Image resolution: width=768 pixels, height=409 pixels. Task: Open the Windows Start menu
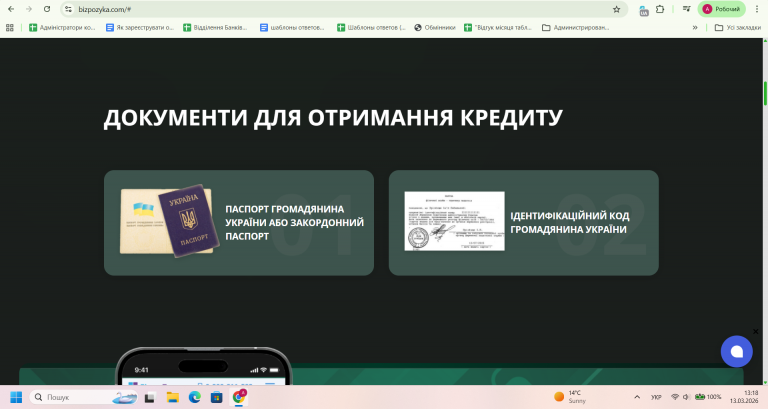[16, 397]
